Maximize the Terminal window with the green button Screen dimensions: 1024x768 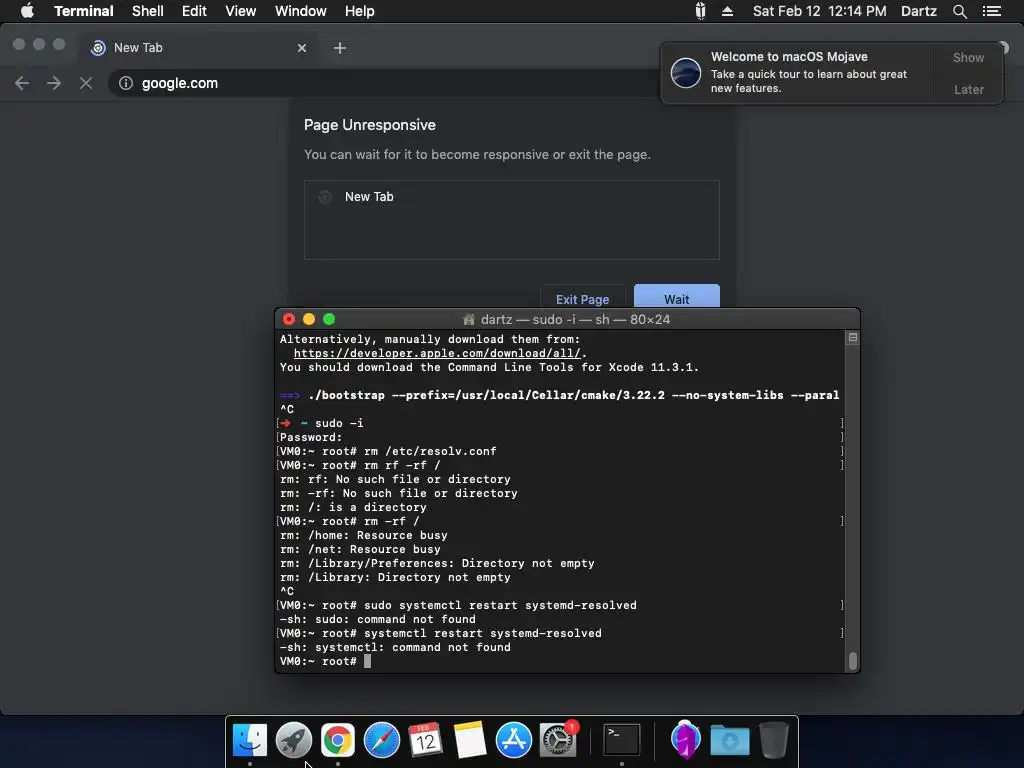329,319
